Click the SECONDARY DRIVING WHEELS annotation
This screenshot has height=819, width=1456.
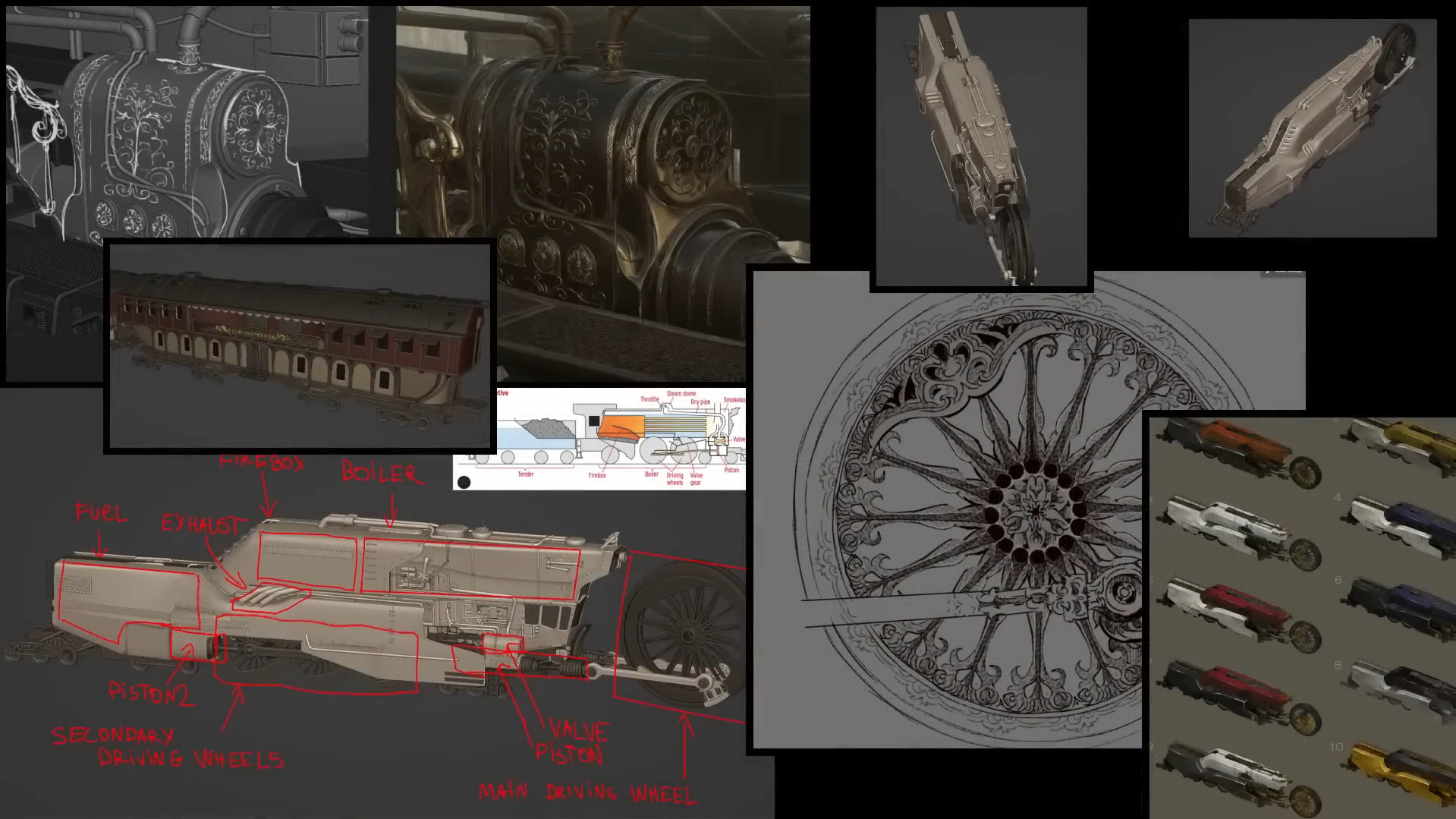168,748
